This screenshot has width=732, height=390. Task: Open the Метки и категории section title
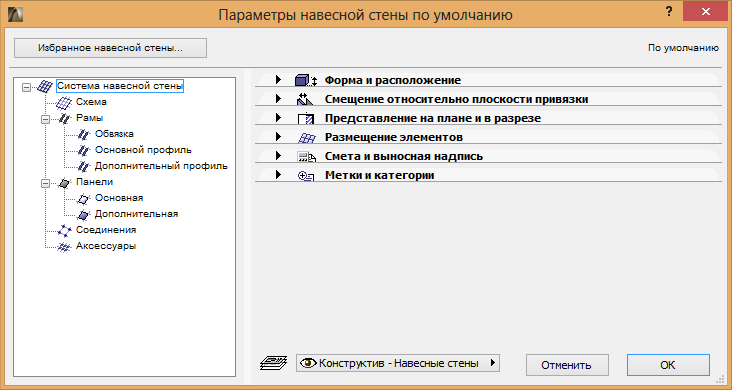(380, 175)
